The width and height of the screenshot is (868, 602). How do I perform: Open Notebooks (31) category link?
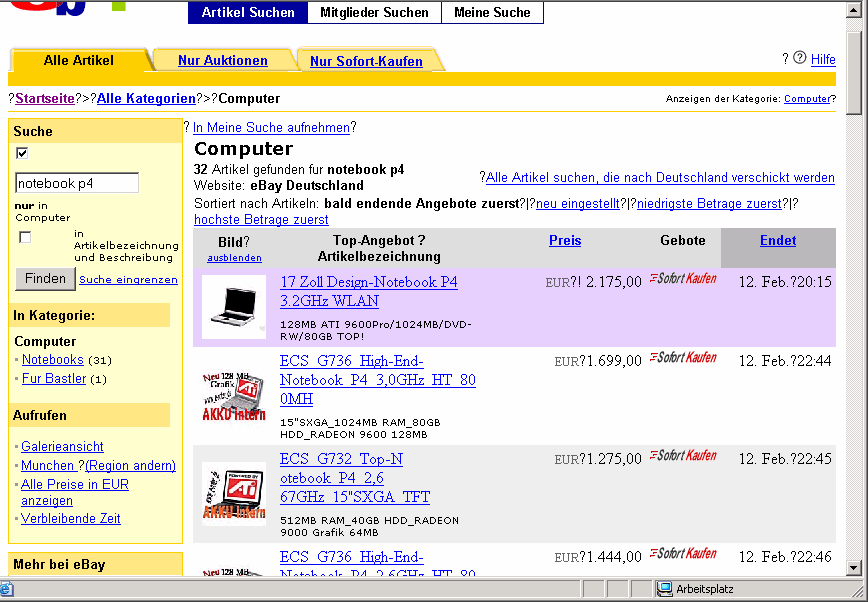pos(53,359)
